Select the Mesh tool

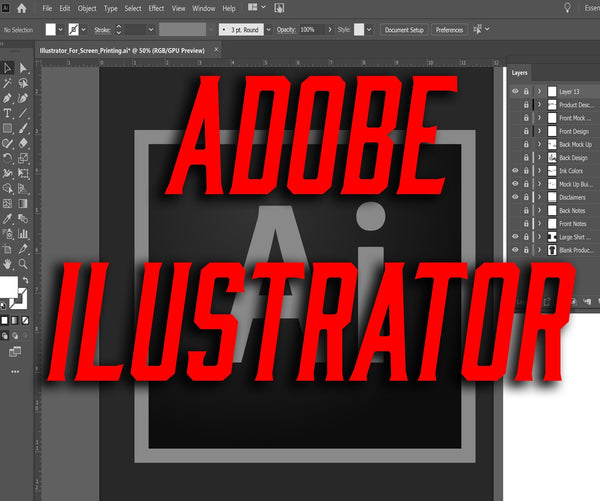click(7, 204)
